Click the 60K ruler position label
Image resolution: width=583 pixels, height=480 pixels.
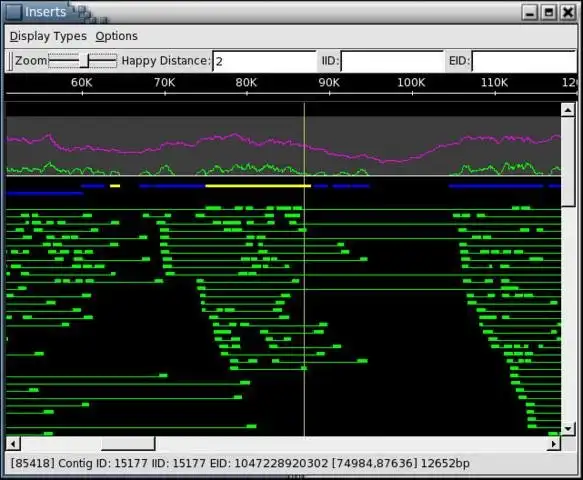[x=81, y=83]
